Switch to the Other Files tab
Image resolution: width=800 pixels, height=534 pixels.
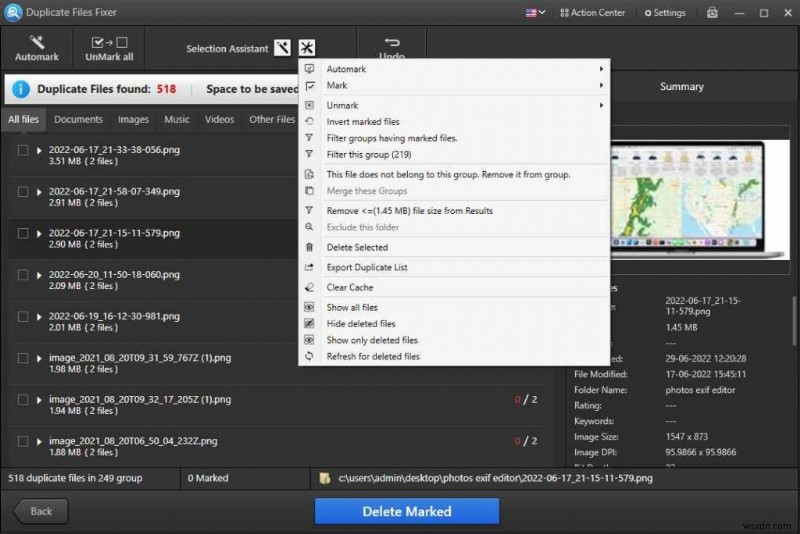pos(271,119)
